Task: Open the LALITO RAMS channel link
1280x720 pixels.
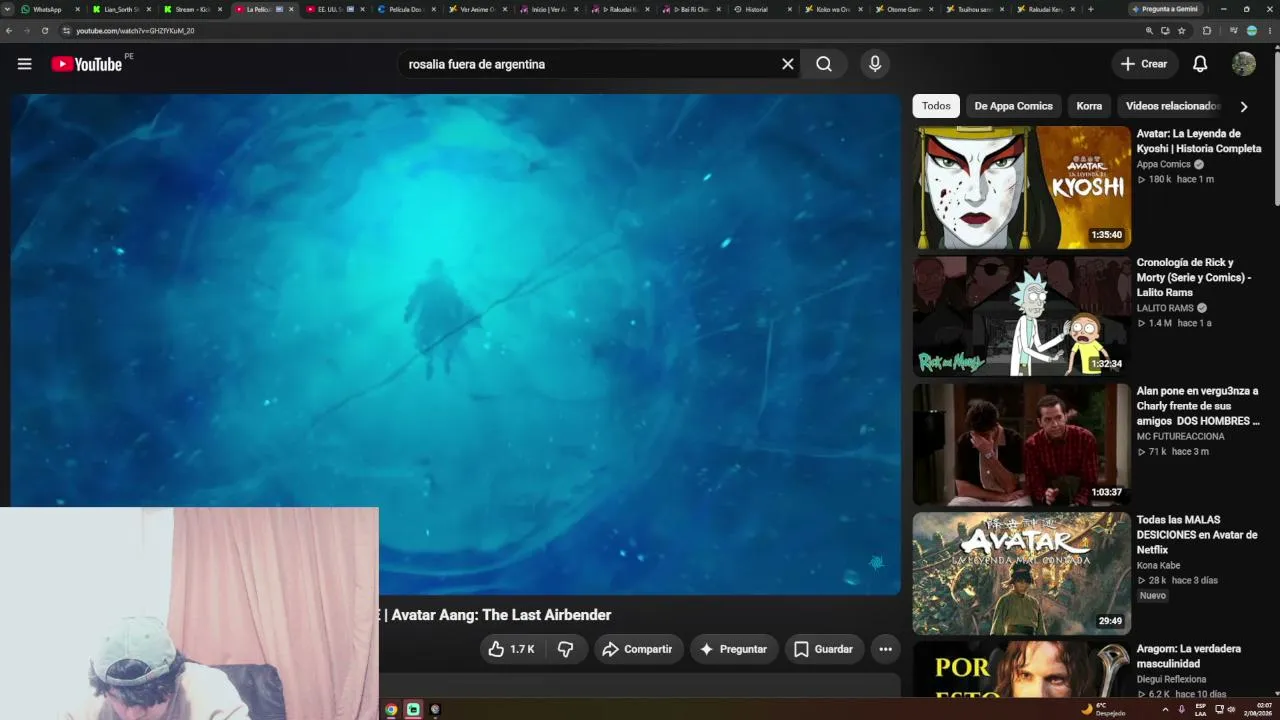Action: (x=1165, y=308)
